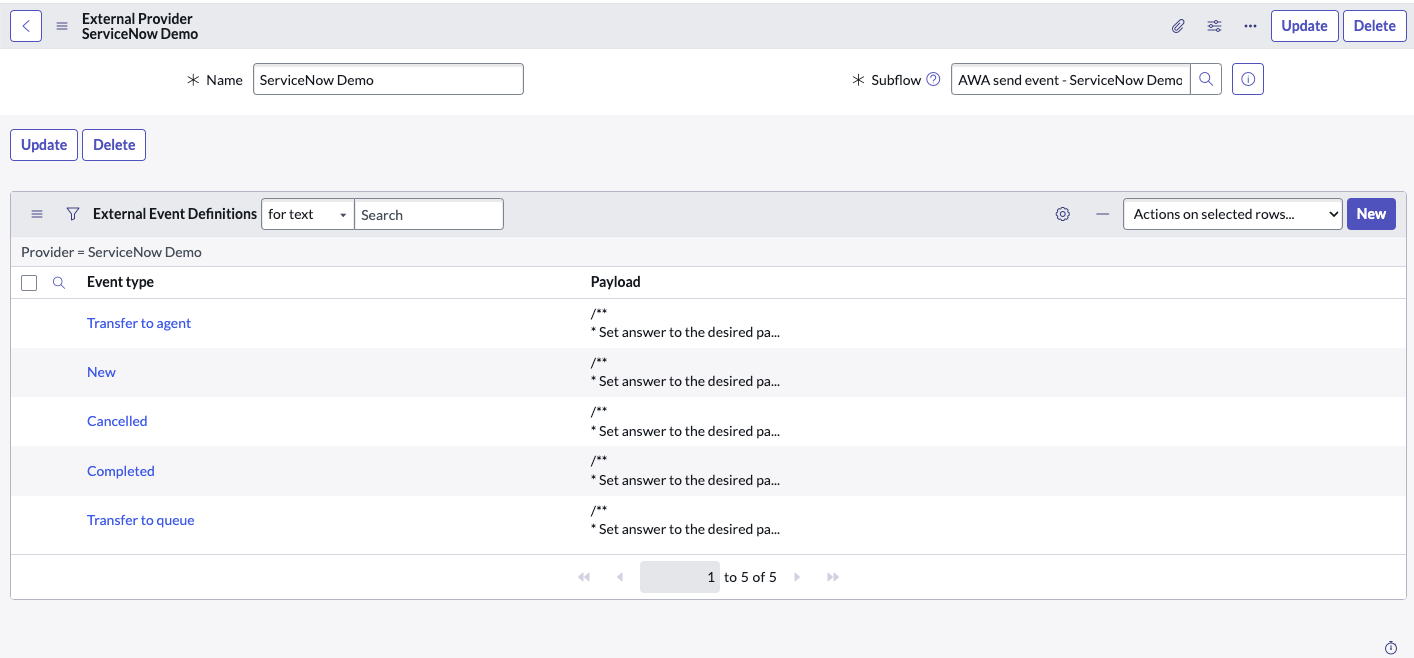Open more options ellipsis in header
This screenshot has height=658, width=1414.
point(1250,26)
